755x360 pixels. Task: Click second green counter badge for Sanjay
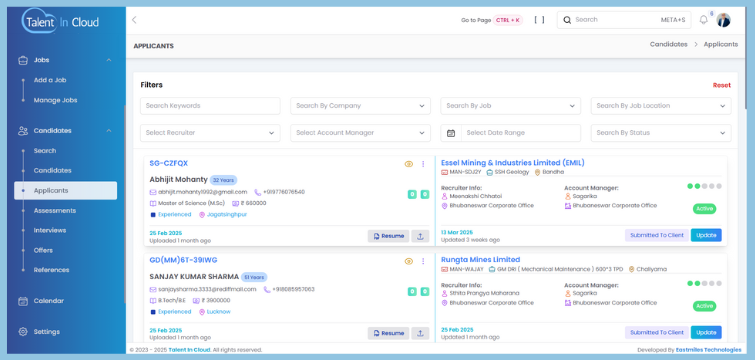(x=425, y=291)
